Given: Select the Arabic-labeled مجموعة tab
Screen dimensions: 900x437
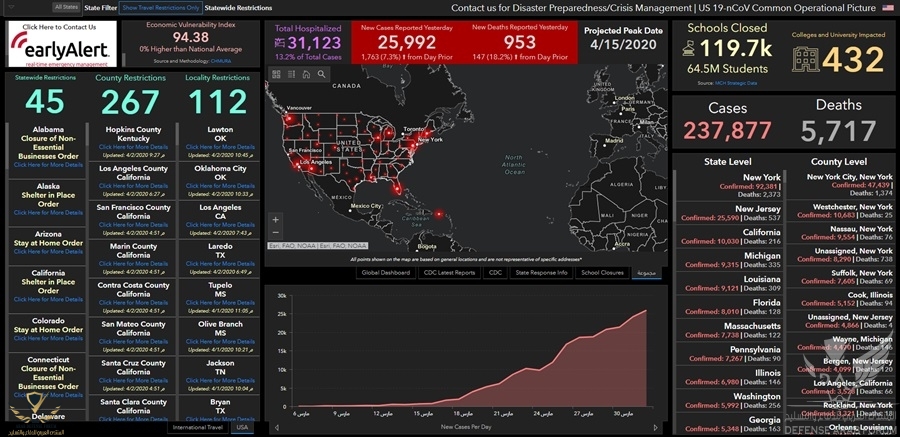Looking at the screenshot, I should tap(646, 273).
